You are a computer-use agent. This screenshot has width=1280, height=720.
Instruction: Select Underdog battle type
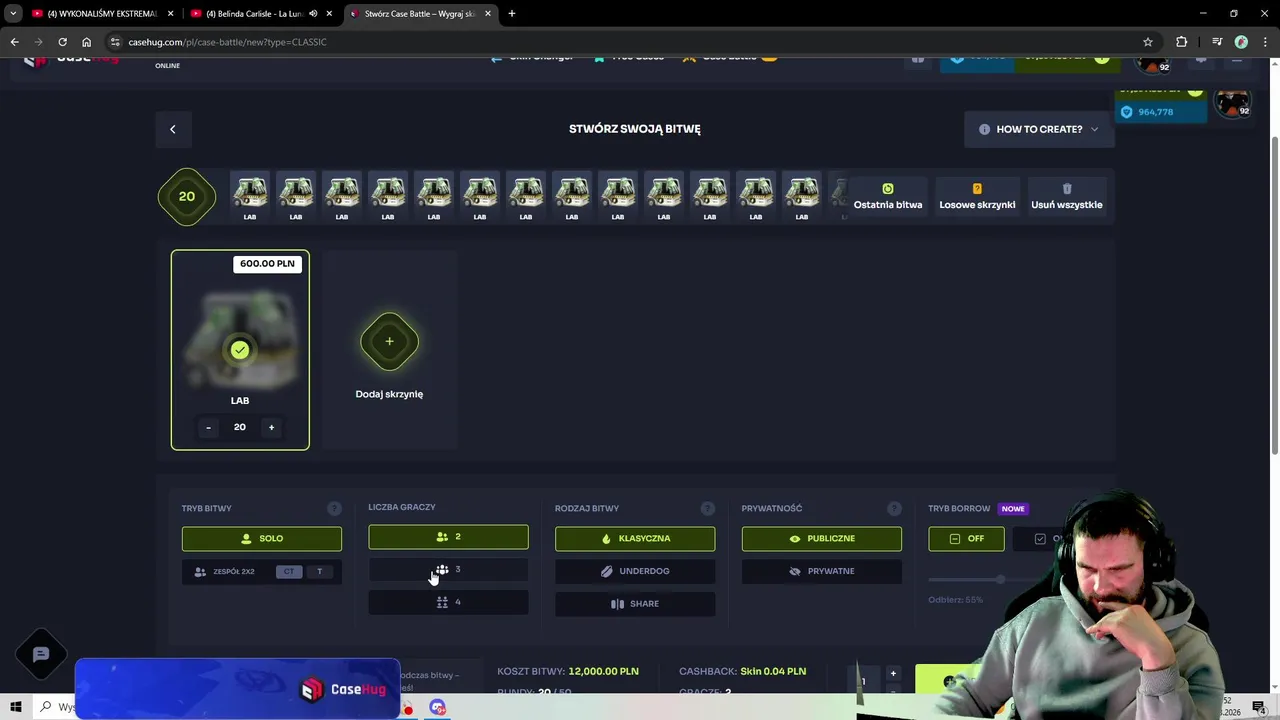(635, 571)
